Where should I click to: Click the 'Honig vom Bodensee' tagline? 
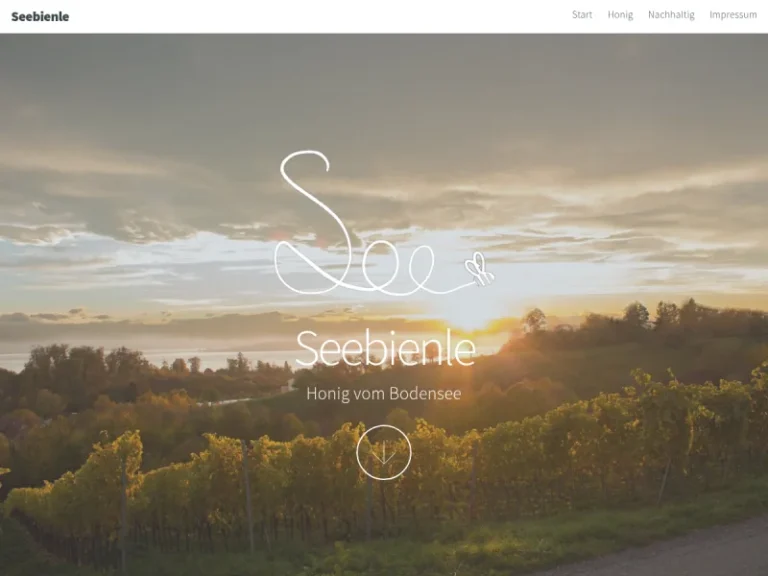click(384, 393)
